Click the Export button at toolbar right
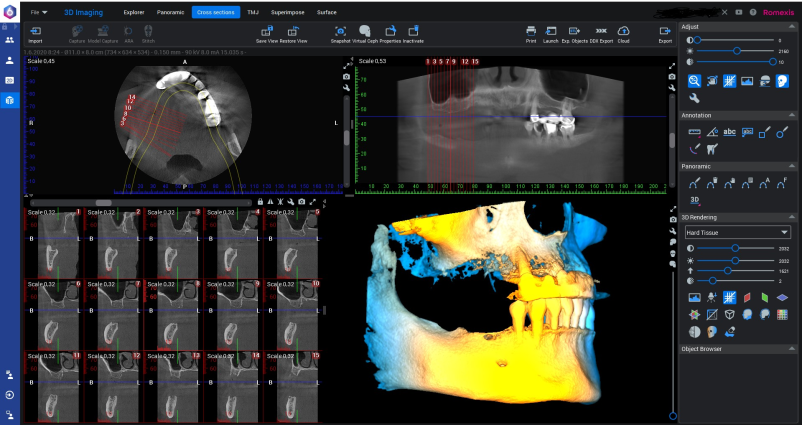This screenshot has height=425, width=802. [x=665, y=34]
